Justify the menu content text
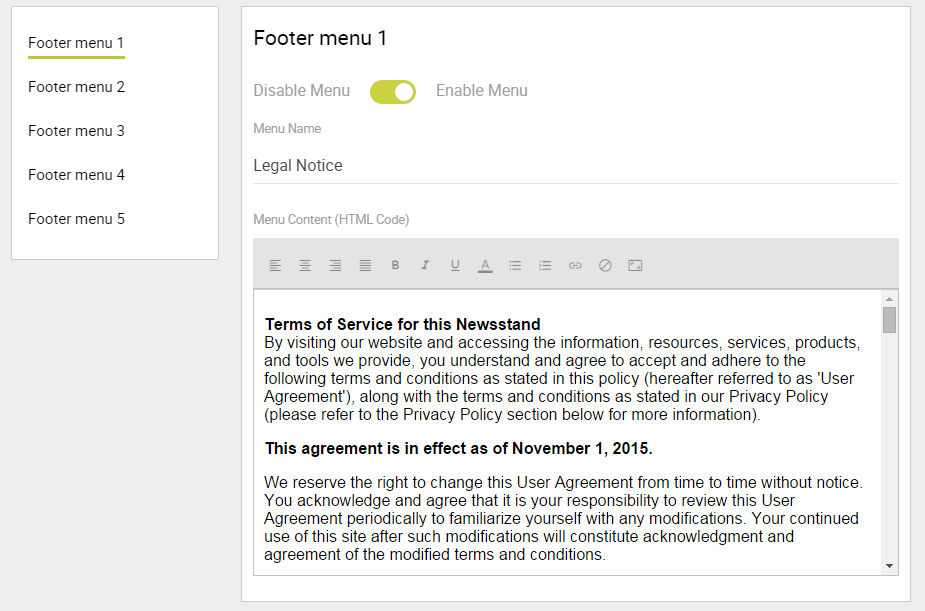This screenshot has height=611, width=925. click(365, 265)
